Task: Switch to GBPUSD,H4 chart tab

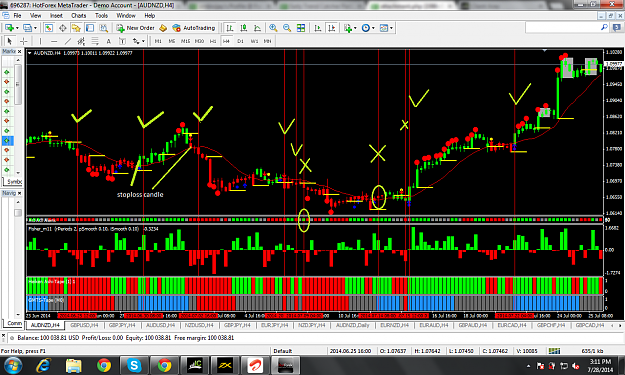Action: pos(84,325)
